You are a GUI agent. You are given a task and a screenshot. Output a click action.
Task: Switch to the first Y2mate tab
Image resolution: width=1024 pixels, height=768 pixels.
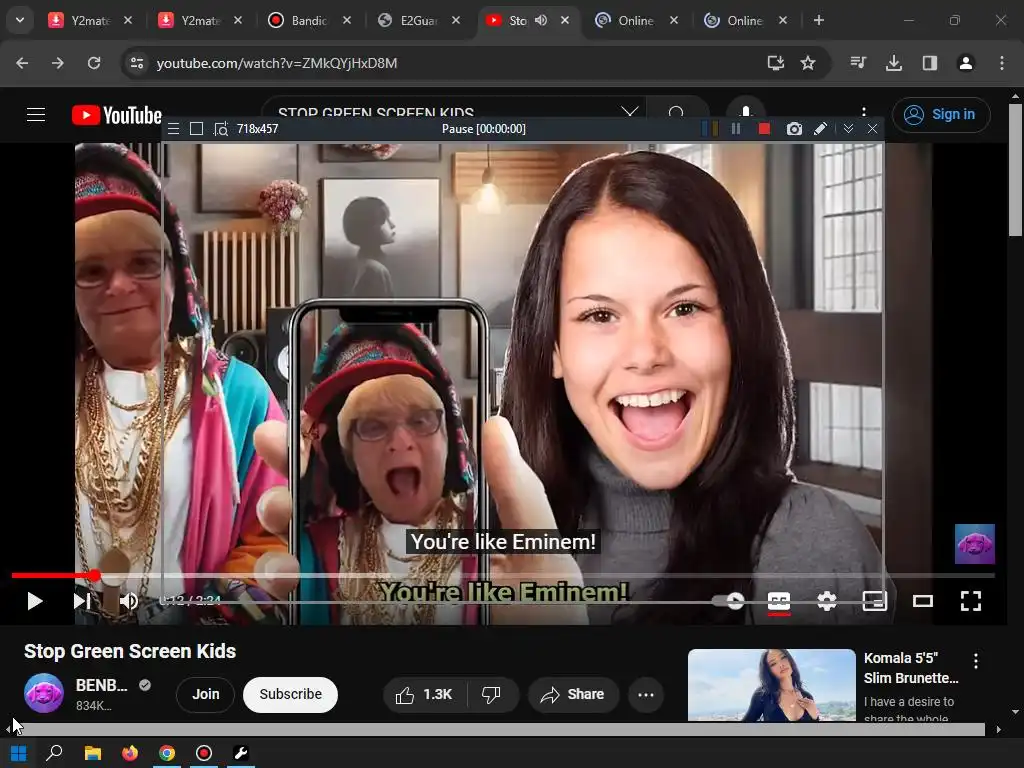90,20
